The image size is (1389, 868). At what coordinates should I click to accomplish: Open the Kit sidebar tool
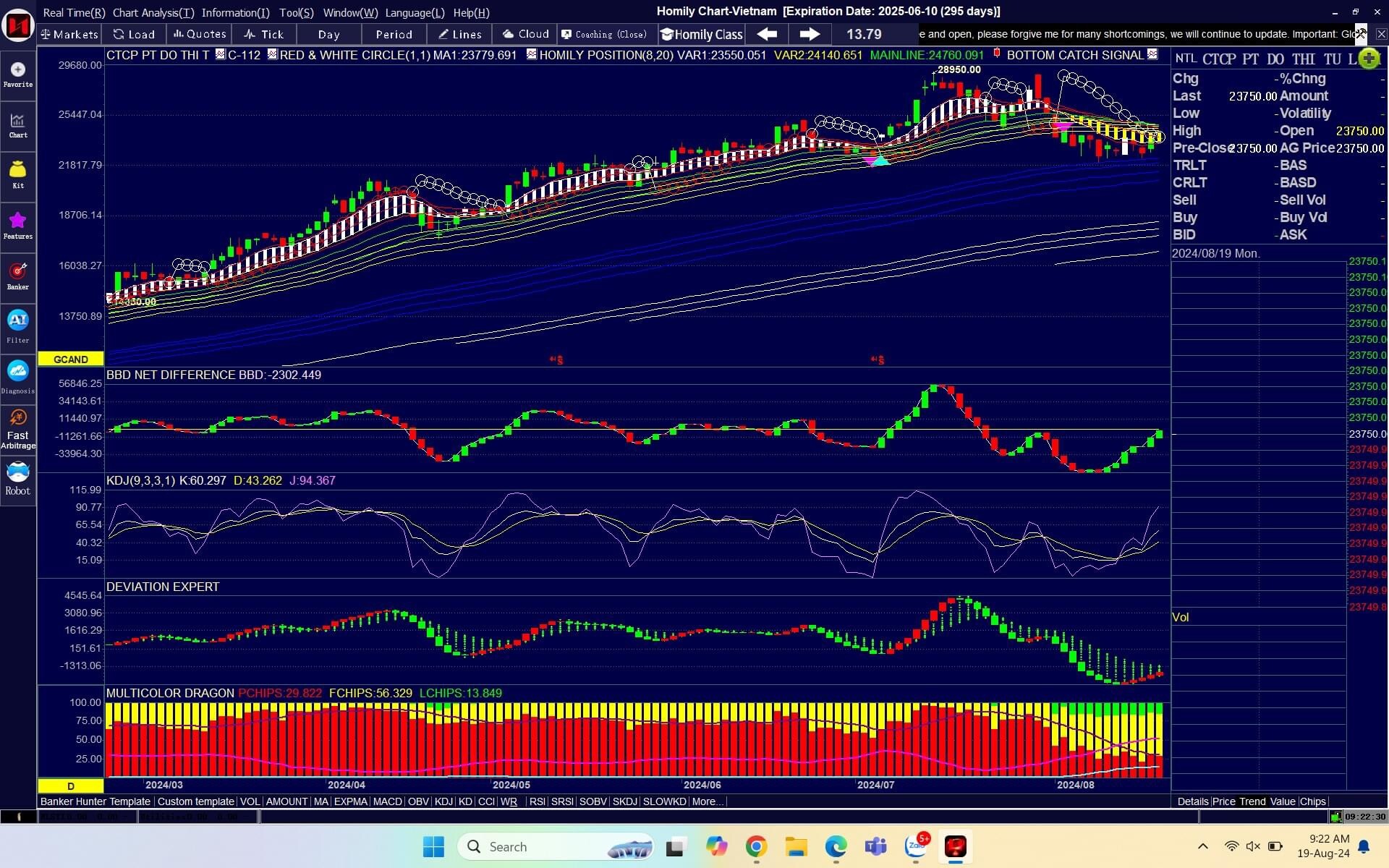(x=18, y=175)
